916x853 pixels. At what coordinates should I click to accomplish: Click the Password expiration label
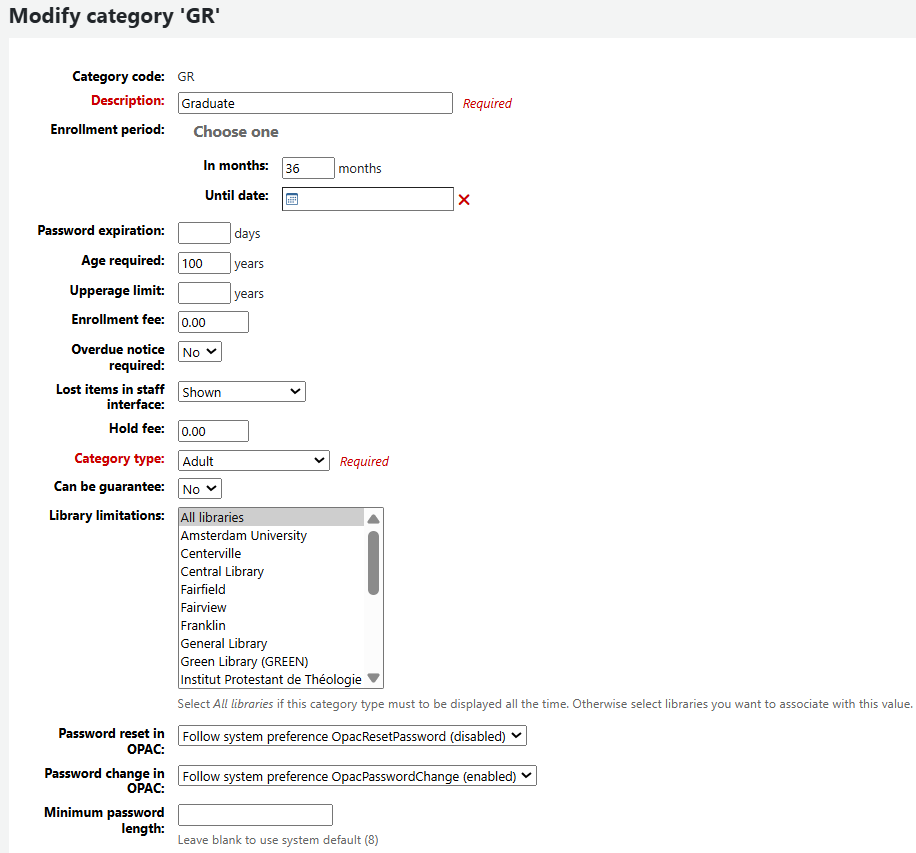click(101, 231)
